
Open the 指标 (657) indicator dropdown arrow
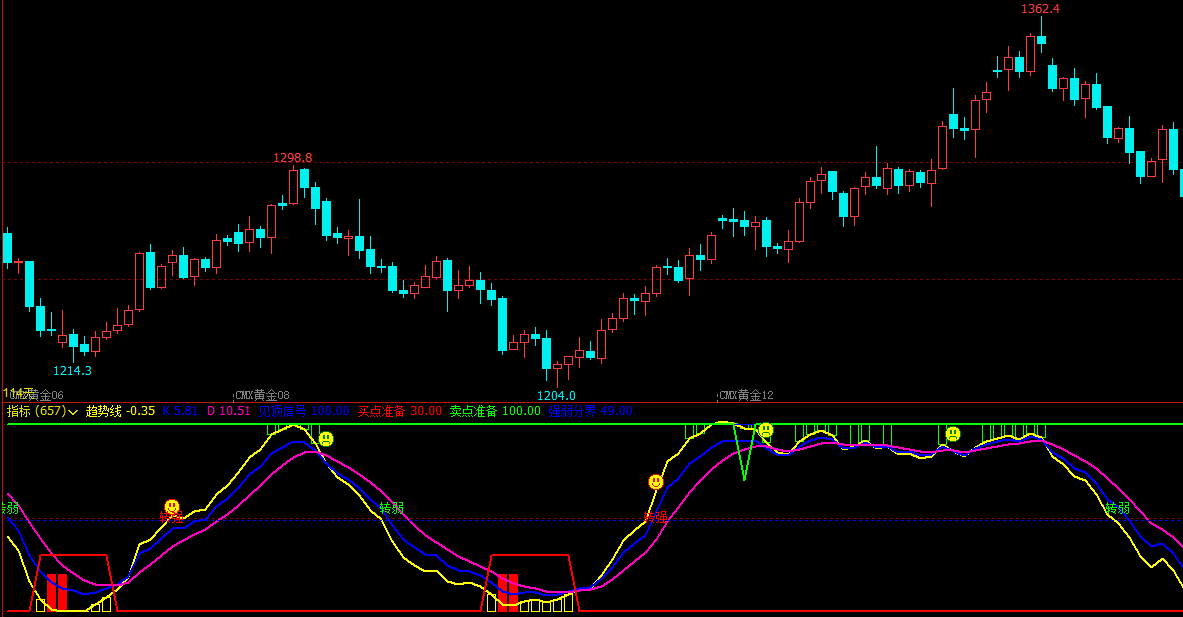click(73, 412)
